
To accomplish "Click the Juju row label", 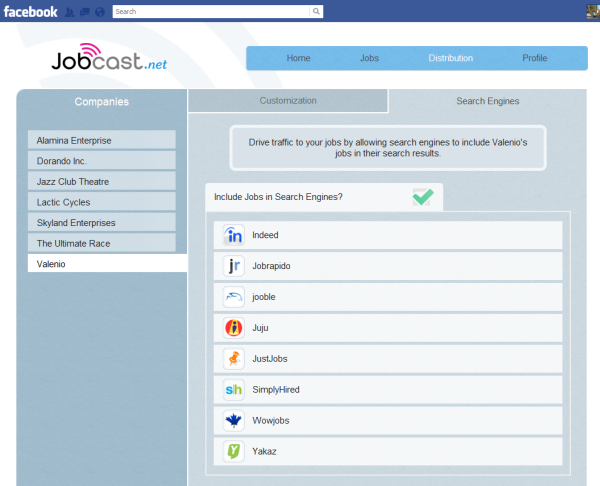I will click(260, 328).
